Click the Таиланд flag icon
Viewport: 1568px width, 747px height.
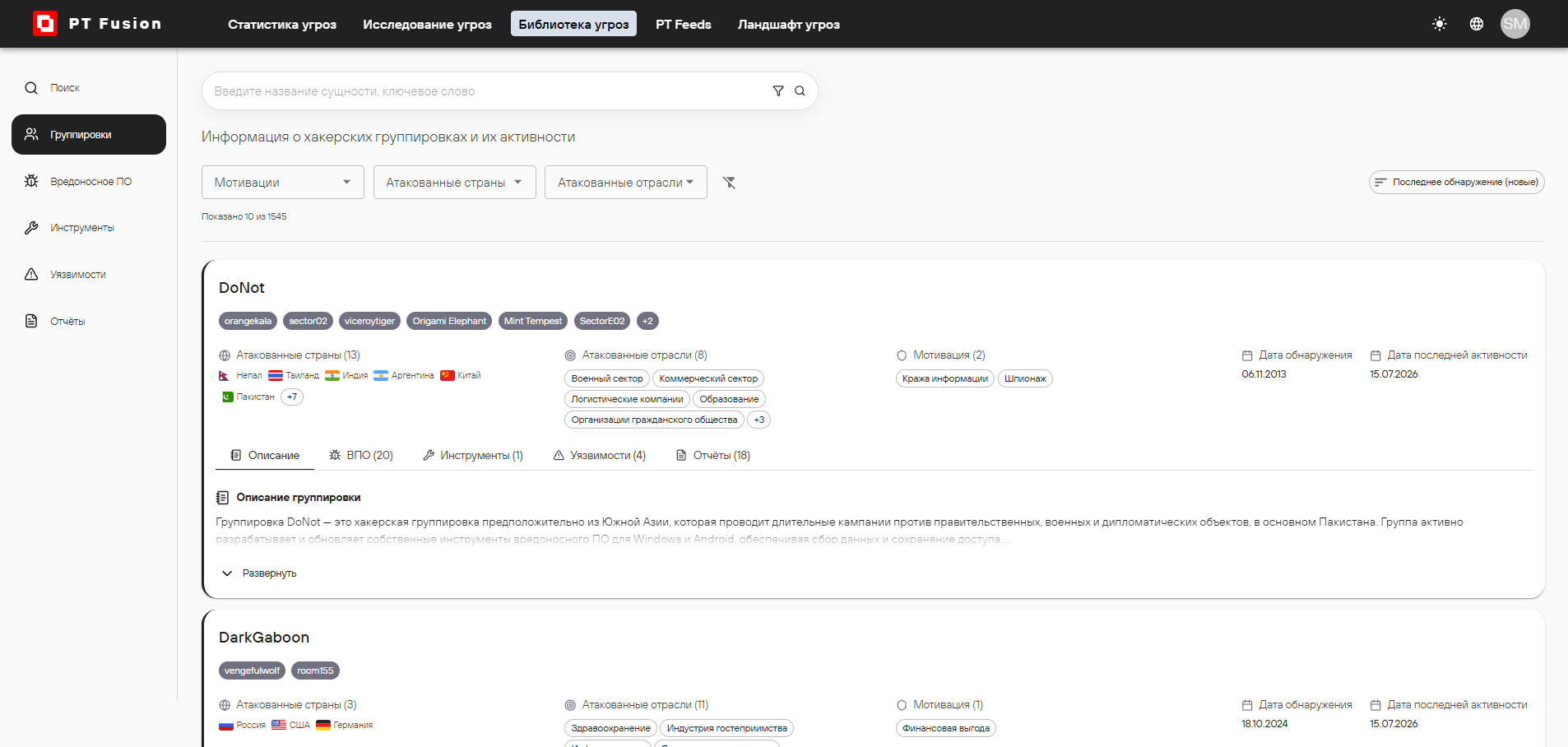click(276, 376)
